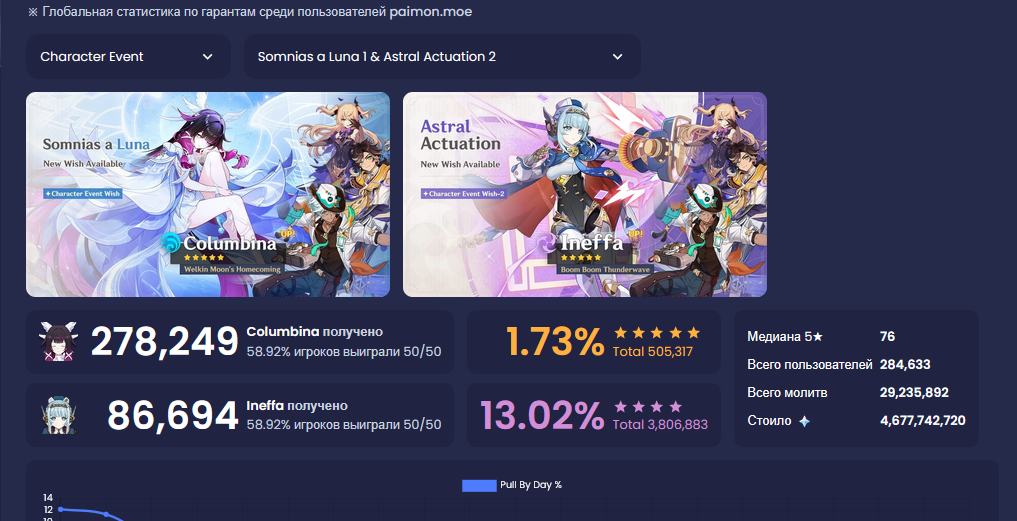Toggle the Pull By Day % legend
Image resolution: width=1017 pixels, height=521 pixels.
click(x=512, y=485)
